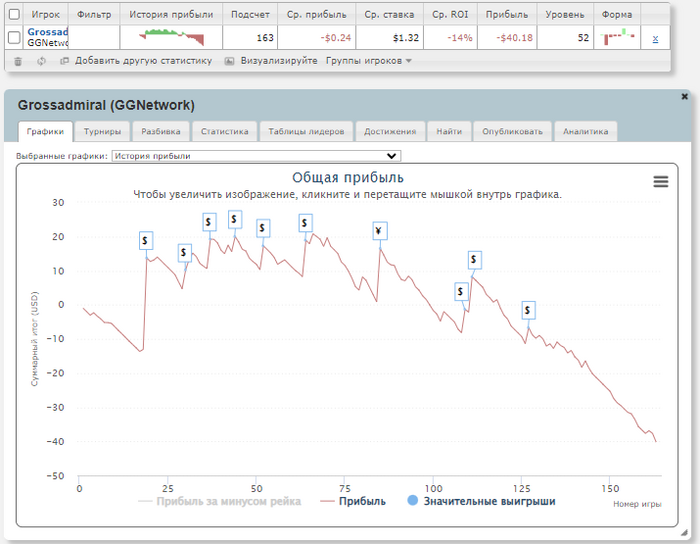
Task: Tick the Grossadmiral row checkbox
Action: tap(14, 37)
